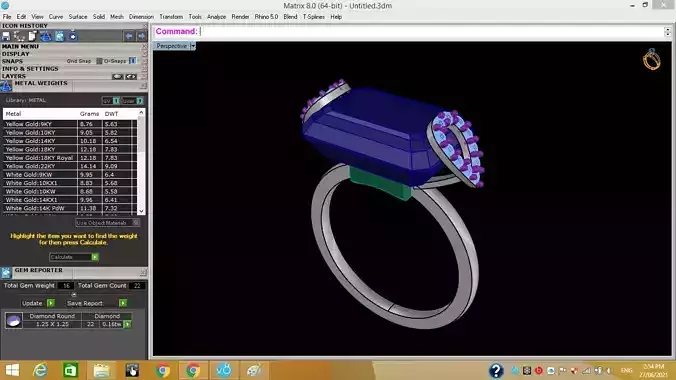Click the Perspective viewport label
The width and height of the screenshot is (676, 380).
[x=171, y=46]
